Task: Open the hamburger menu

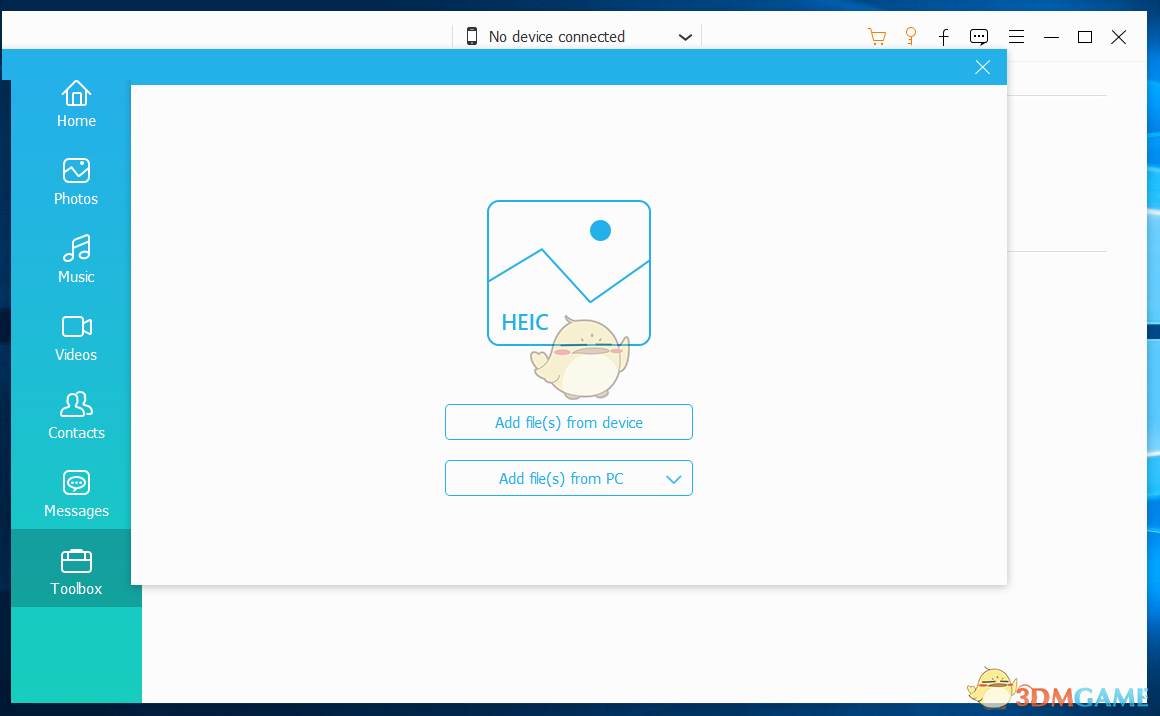Action: click(x=1016, y=37)
